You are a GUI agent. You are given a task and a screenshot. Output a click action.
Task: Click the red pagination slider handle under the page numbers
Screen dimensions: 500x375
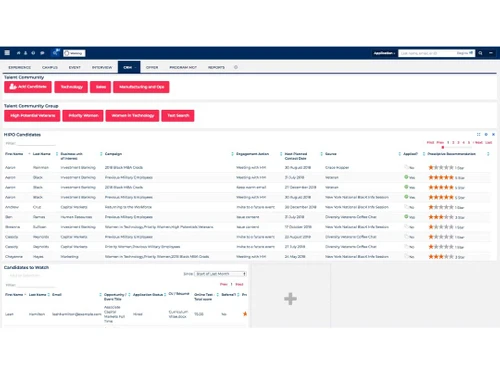[x=443, y=147]
